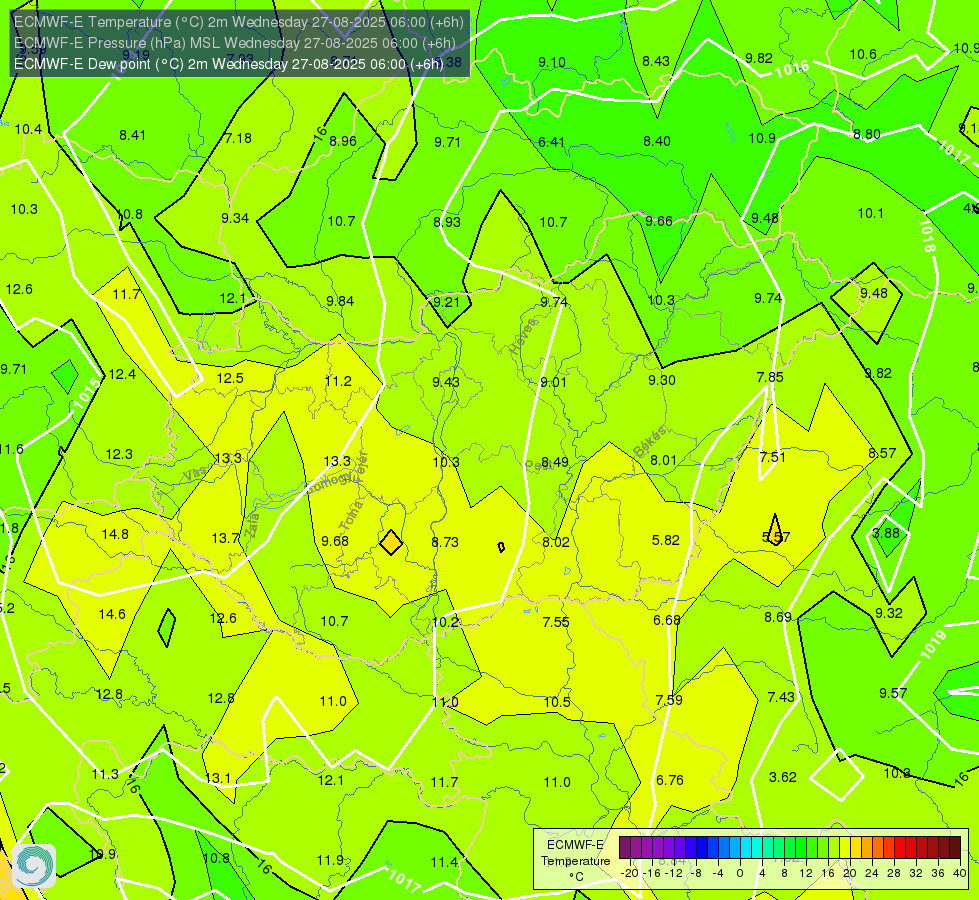Click the 1015 isobar label
979x900 pixels.
point(87,393)
